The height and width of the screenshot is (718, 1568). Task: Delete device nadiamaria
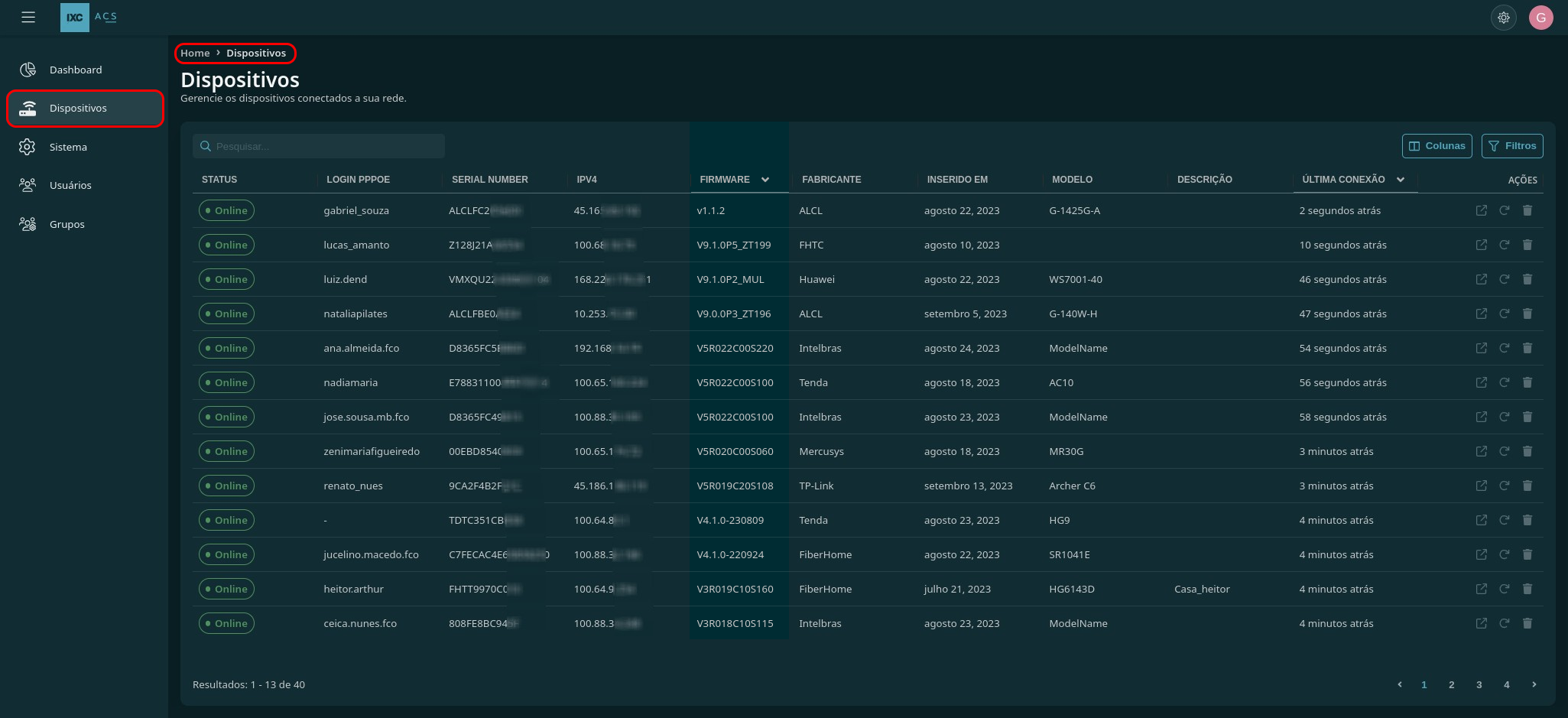(x=1527, y=382)
